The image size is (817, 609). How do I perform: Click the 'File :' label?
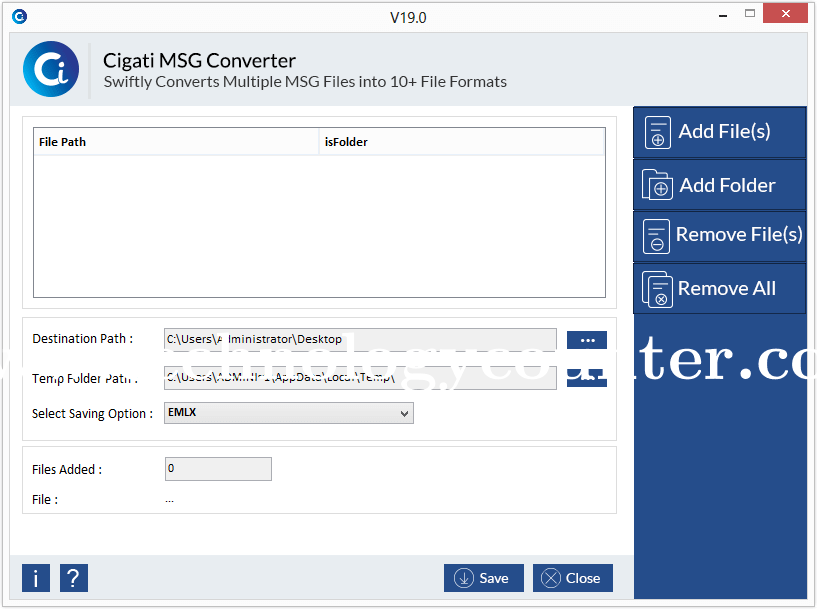click(45, 500)
